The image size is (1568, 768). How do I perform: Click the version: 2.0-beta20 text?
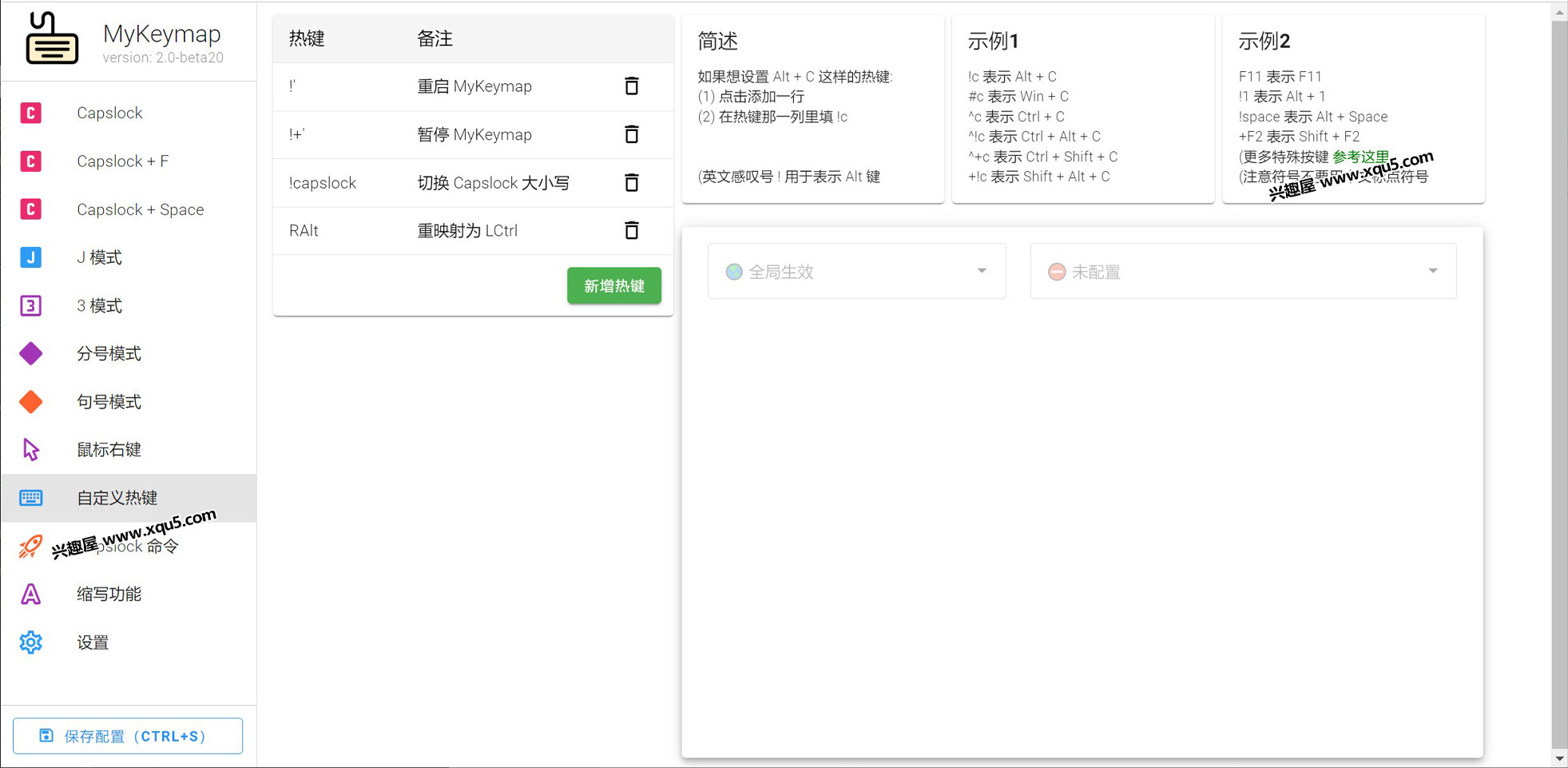tap(163, 58)
